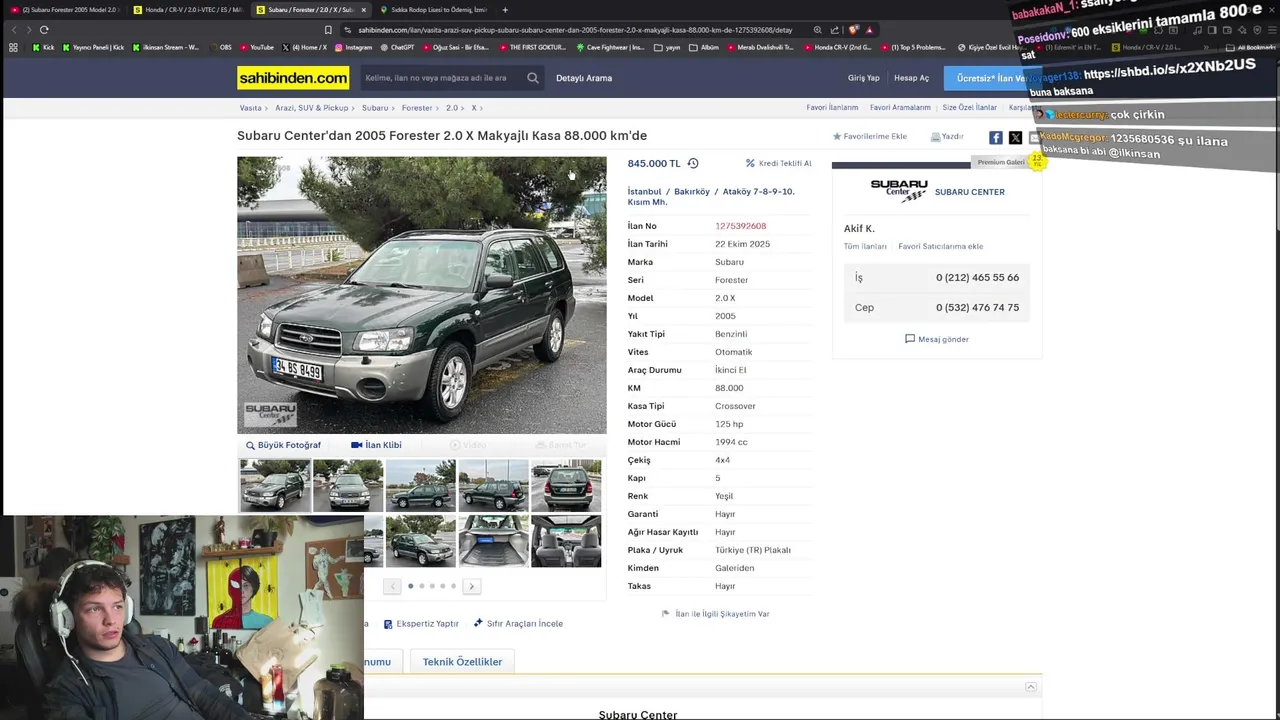The image size is (1280, 720).
Task: Click Ekspertiz Yaptır
Action: (421, 623)
